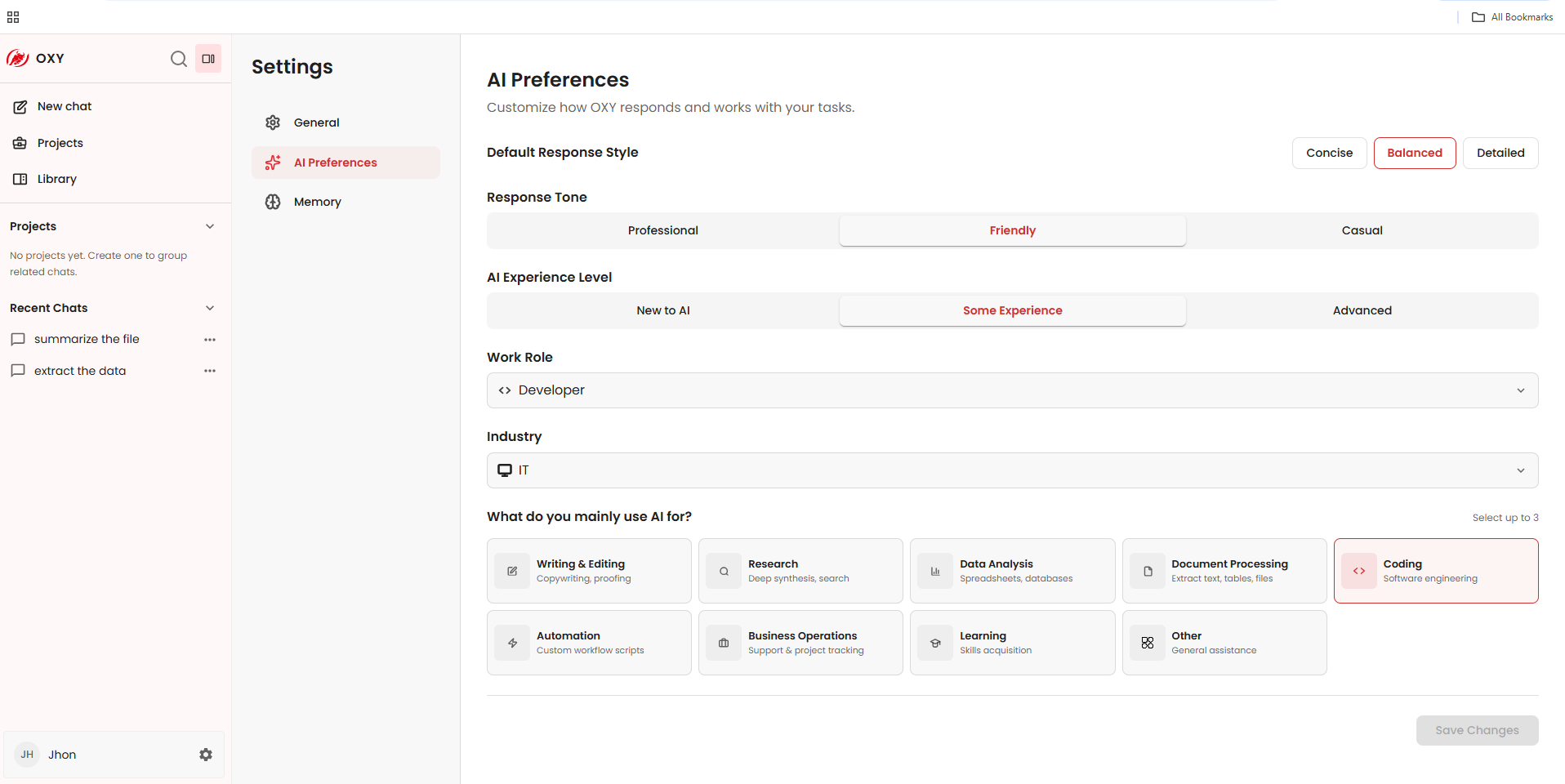
Task: Open the Work Role dropdown showing Developer
Action: pyautogui.click(x=1012, y=390)
